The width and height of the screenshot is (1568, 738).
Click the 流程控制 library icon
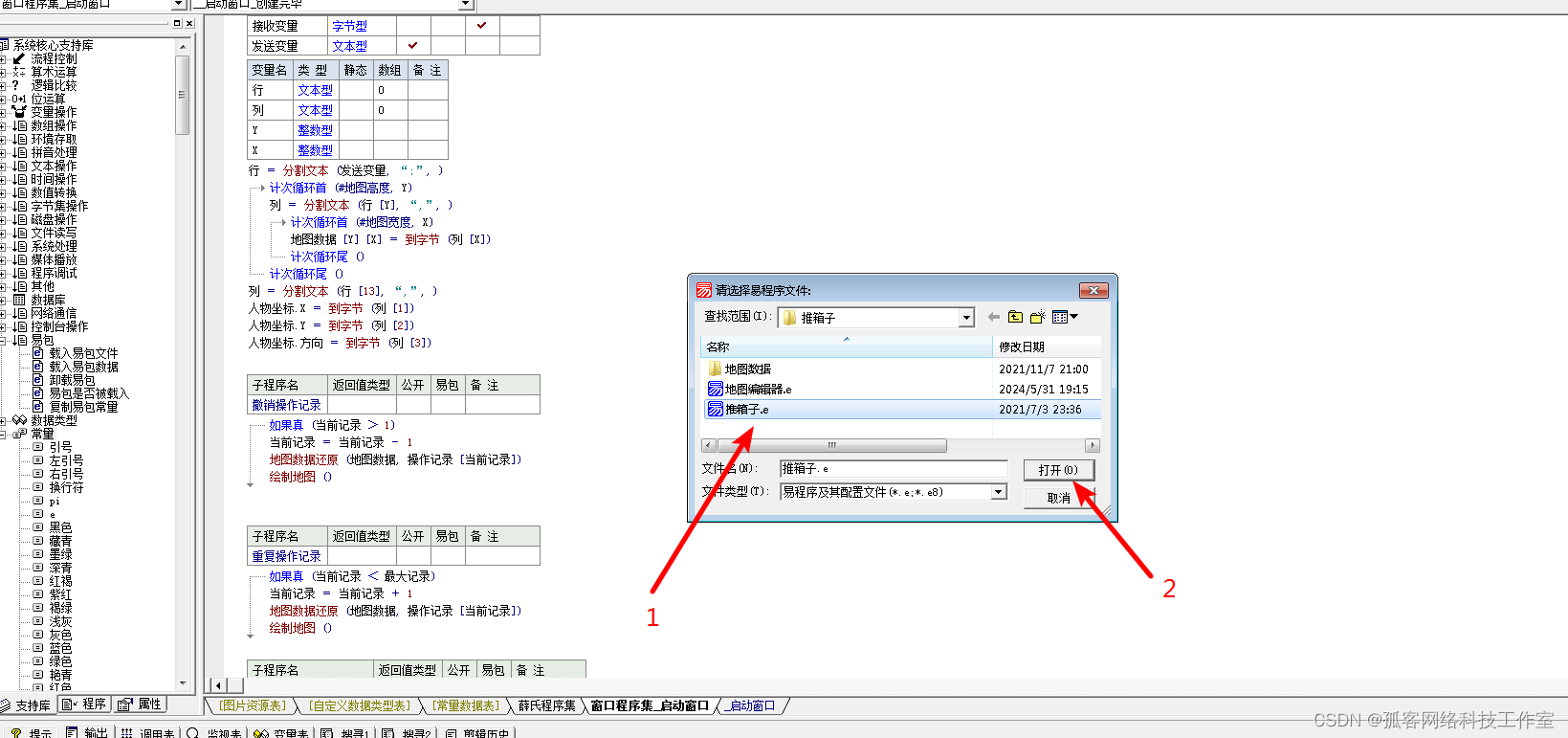[18, 58]
